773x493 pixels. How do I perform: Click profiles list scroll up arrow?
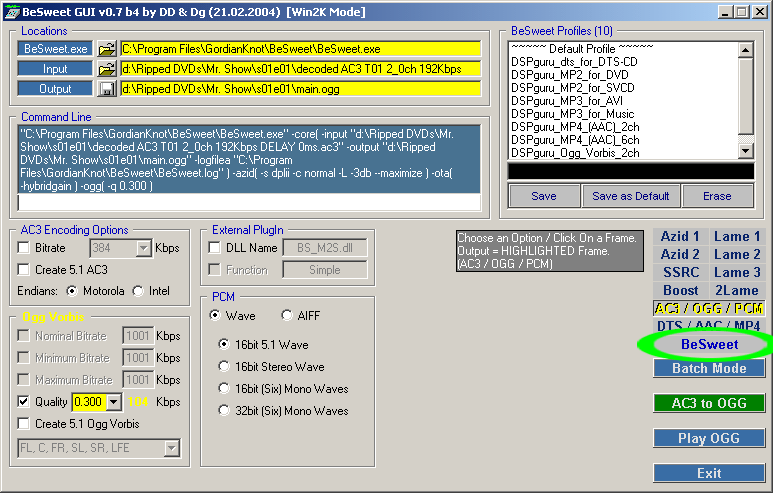pyautogui.click(x=746, y=50)
